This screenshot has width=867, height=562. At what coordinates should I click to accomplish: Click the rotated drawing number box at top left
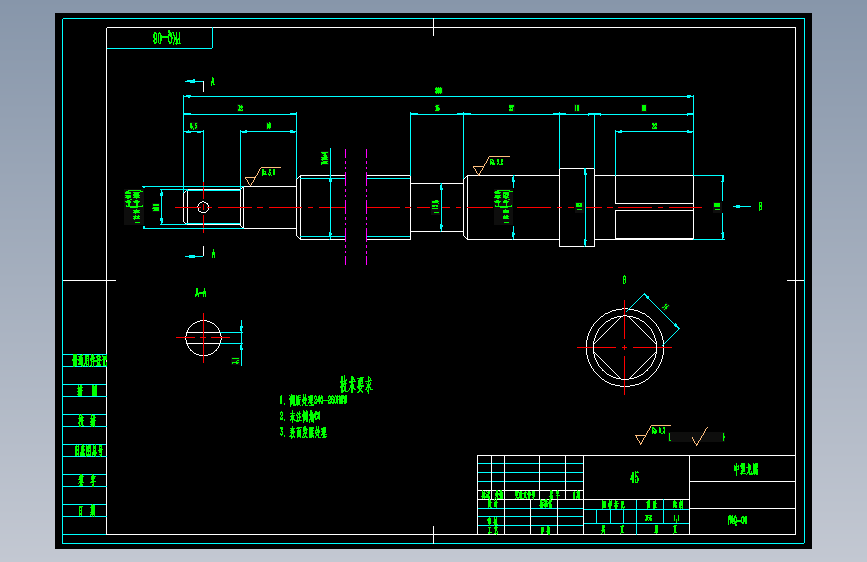(159, 38)
